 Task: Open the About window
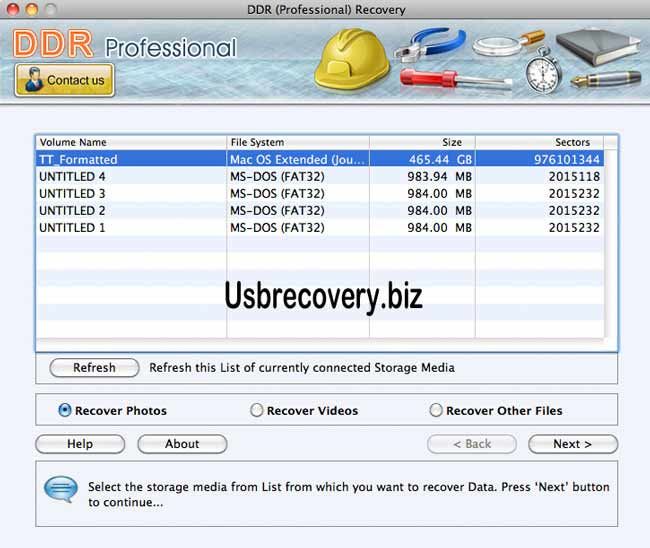point(182,444)
